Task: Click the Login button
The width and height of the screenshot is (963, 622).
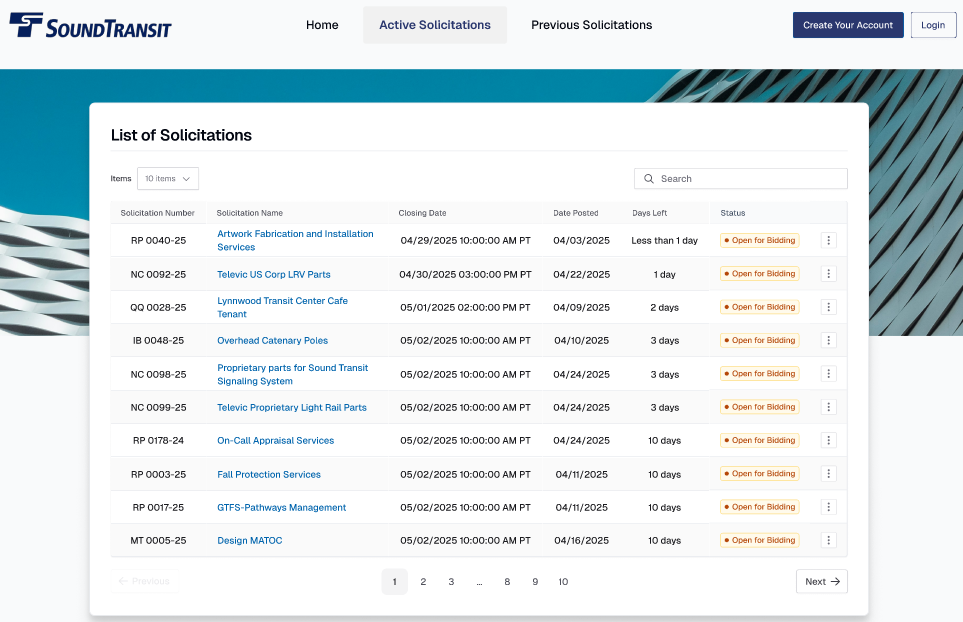Action: point(932,24)
